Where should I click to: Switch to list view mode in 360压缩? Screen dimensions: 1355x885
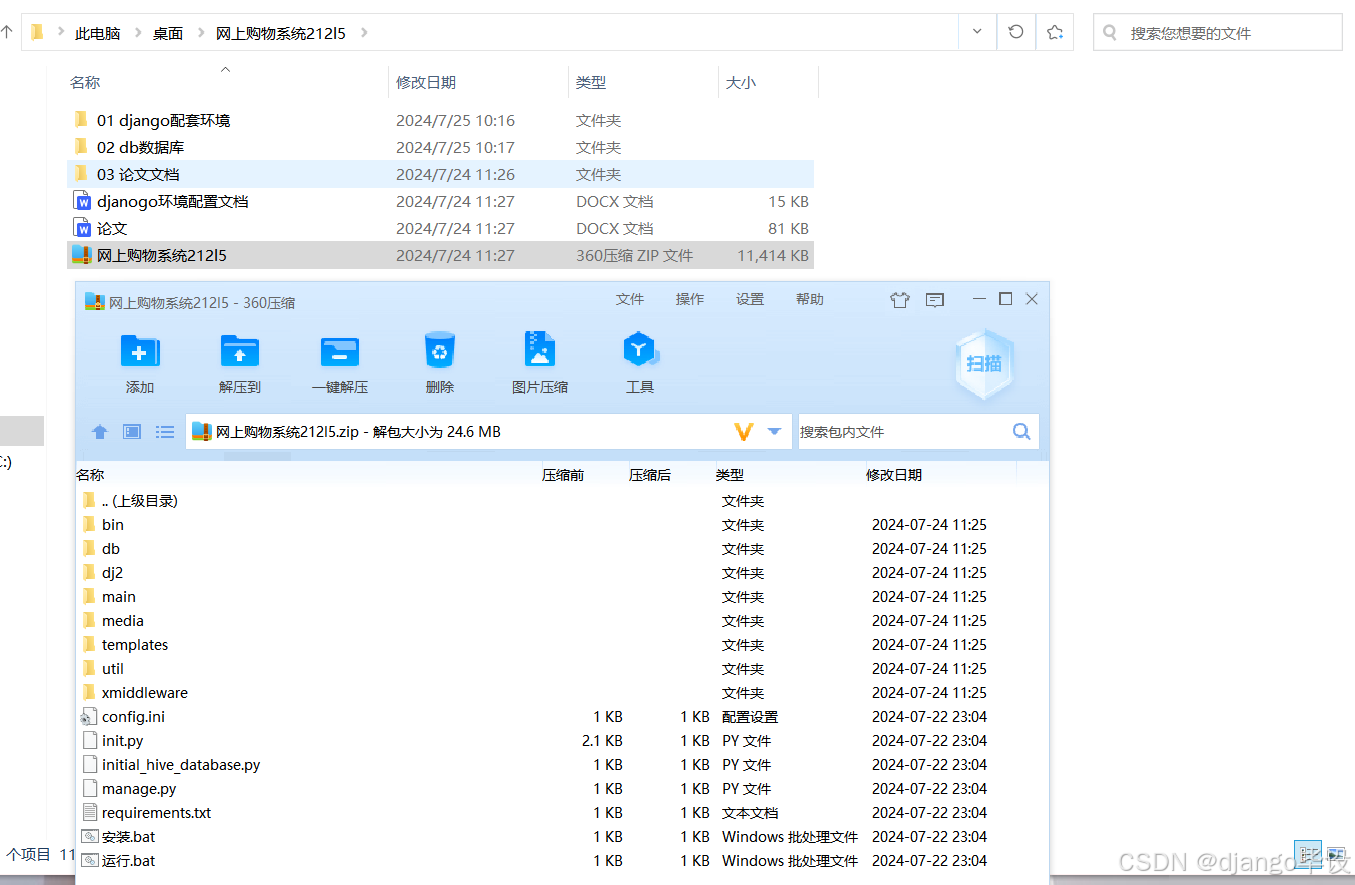coord(165,432)
